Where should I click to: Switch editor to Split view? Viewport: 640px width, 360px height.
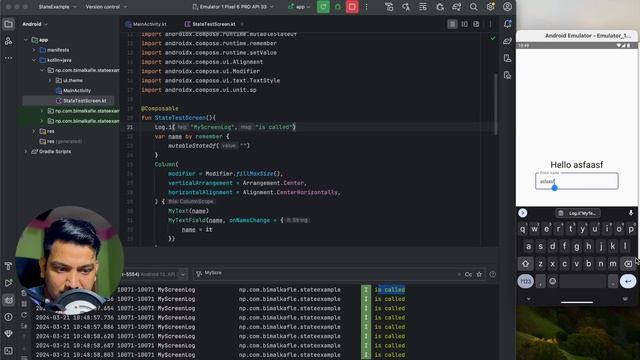[x=464, y=24]
